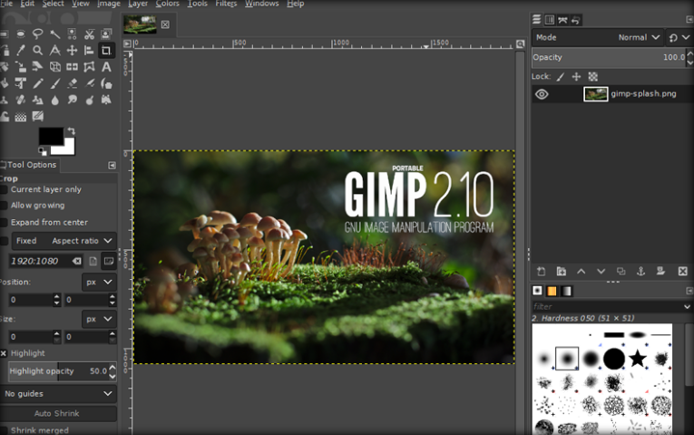Select the active Crop tool
694x435 pixels.
106,50
